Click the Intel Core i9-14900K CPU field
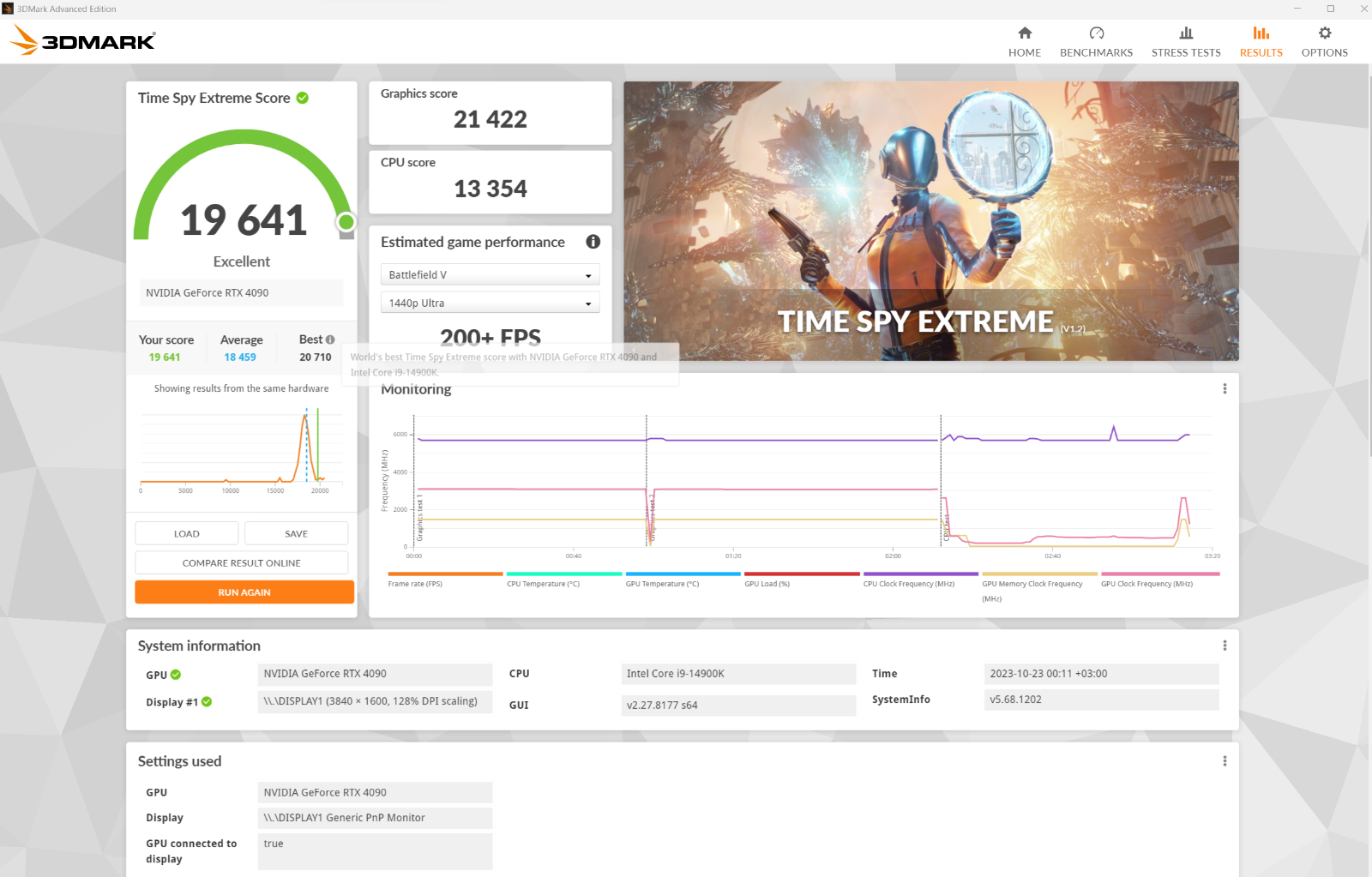The height and width of the screenshot is (877, 1372). [738, 674]
